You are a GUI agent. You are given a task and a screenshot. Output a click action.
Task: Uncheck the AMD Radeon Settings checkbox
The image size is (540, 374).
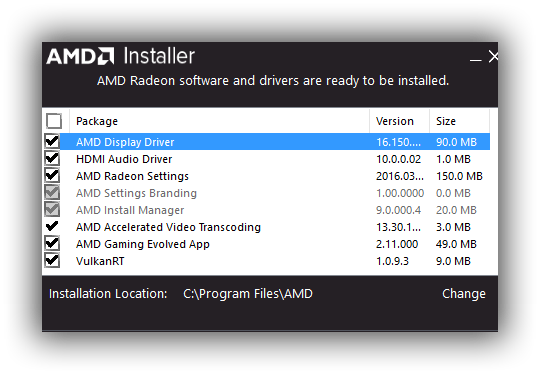pyautogui.click(x=52, y=176)
